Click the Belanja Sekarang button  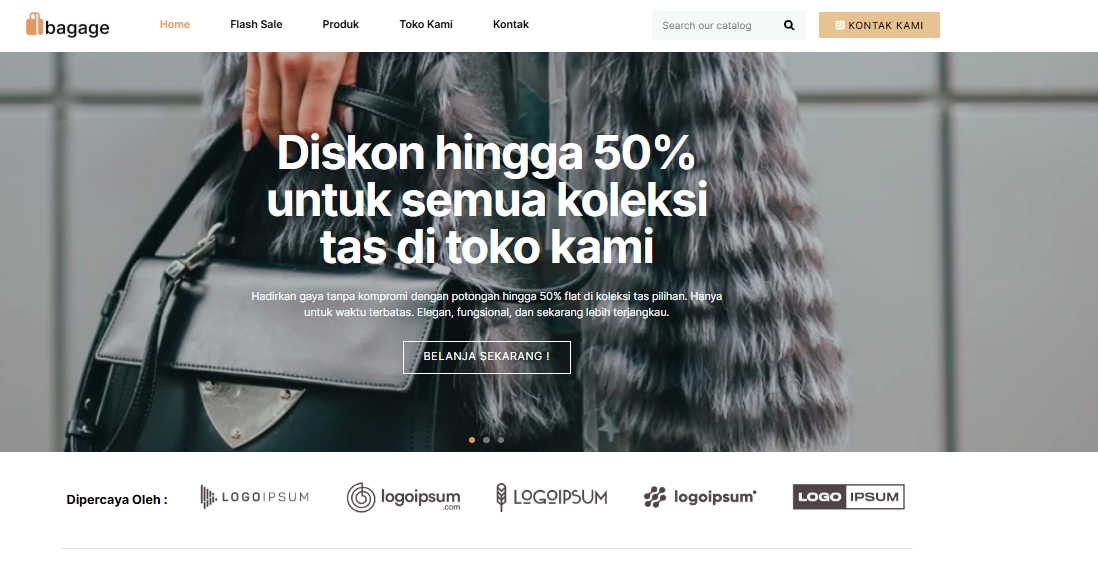(x=487, y=357)
